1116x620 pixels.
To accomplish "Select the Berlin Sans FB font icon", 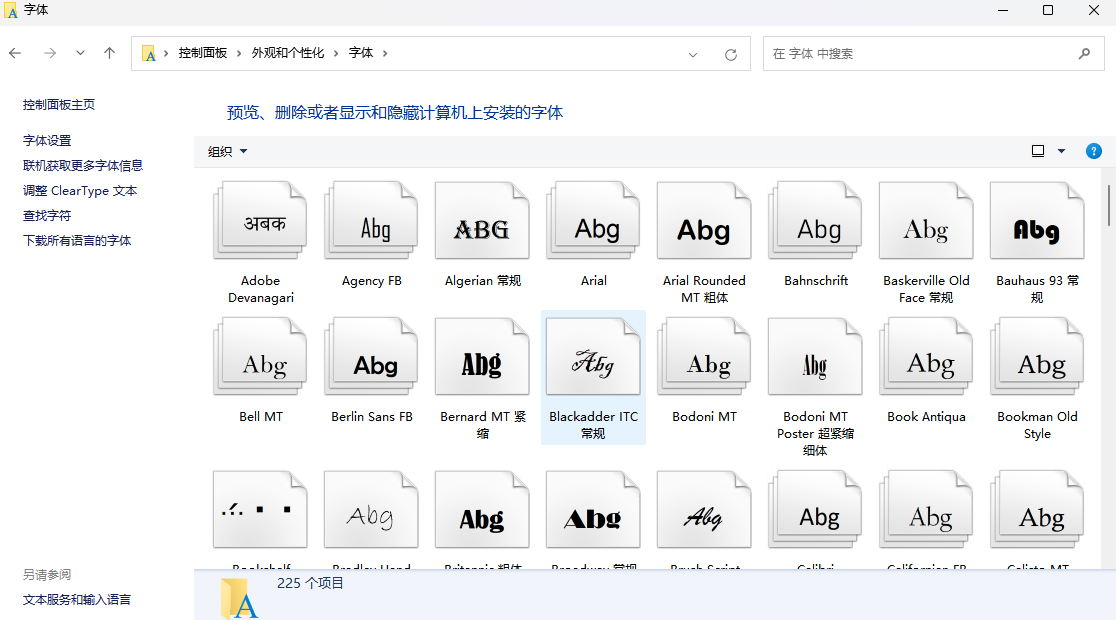I will [x=372, y=357].
